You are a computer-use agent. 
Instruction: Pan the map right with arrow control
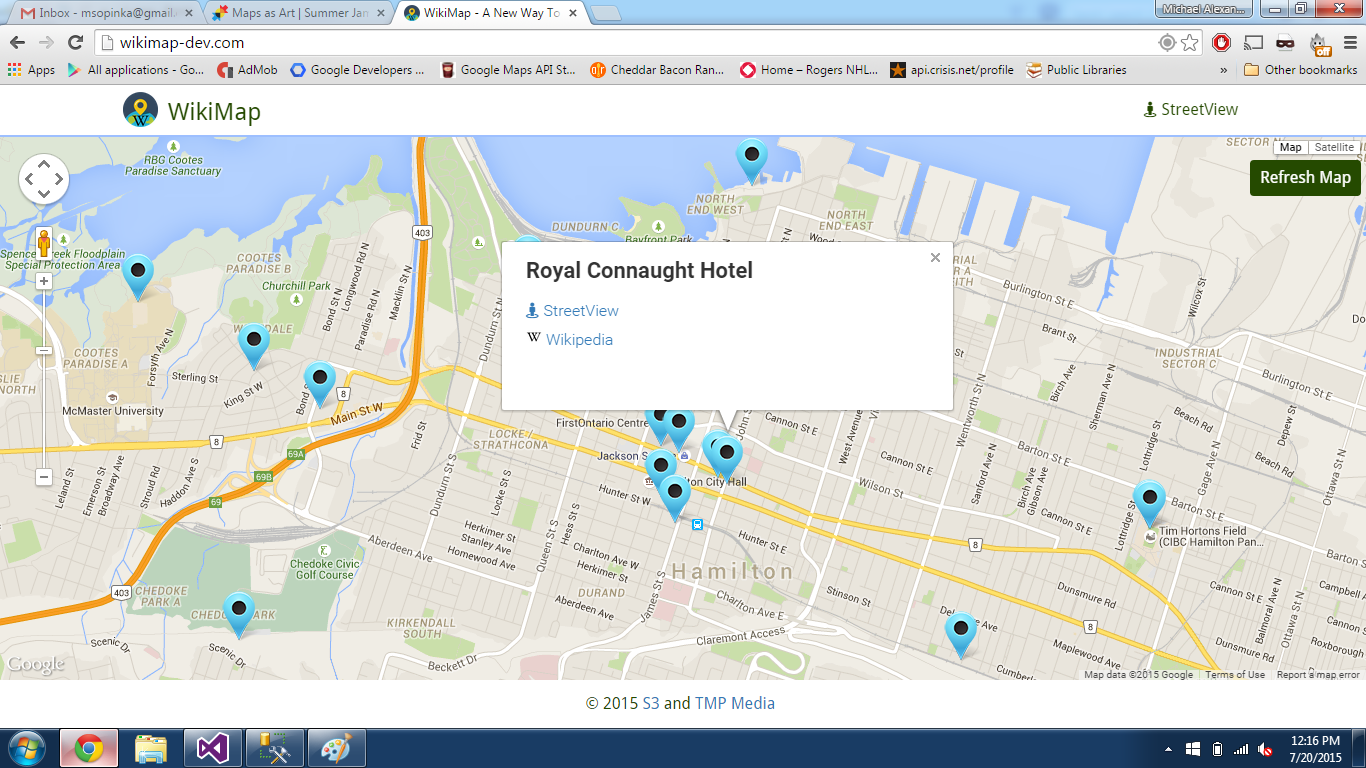click(59, 180)
